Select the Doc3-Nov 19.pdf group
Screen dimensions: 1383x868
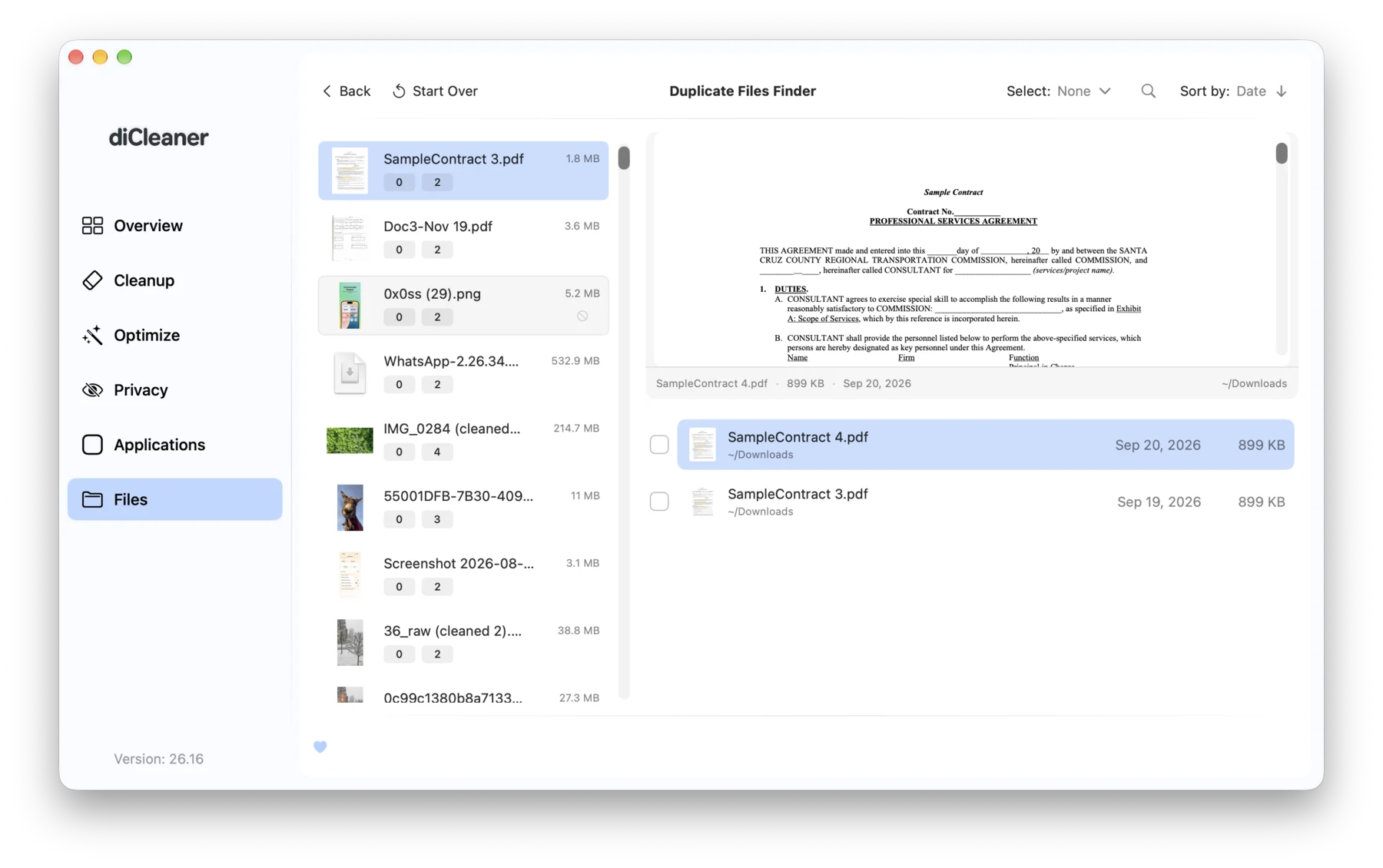pyautogui.click(x=463, y=238)
